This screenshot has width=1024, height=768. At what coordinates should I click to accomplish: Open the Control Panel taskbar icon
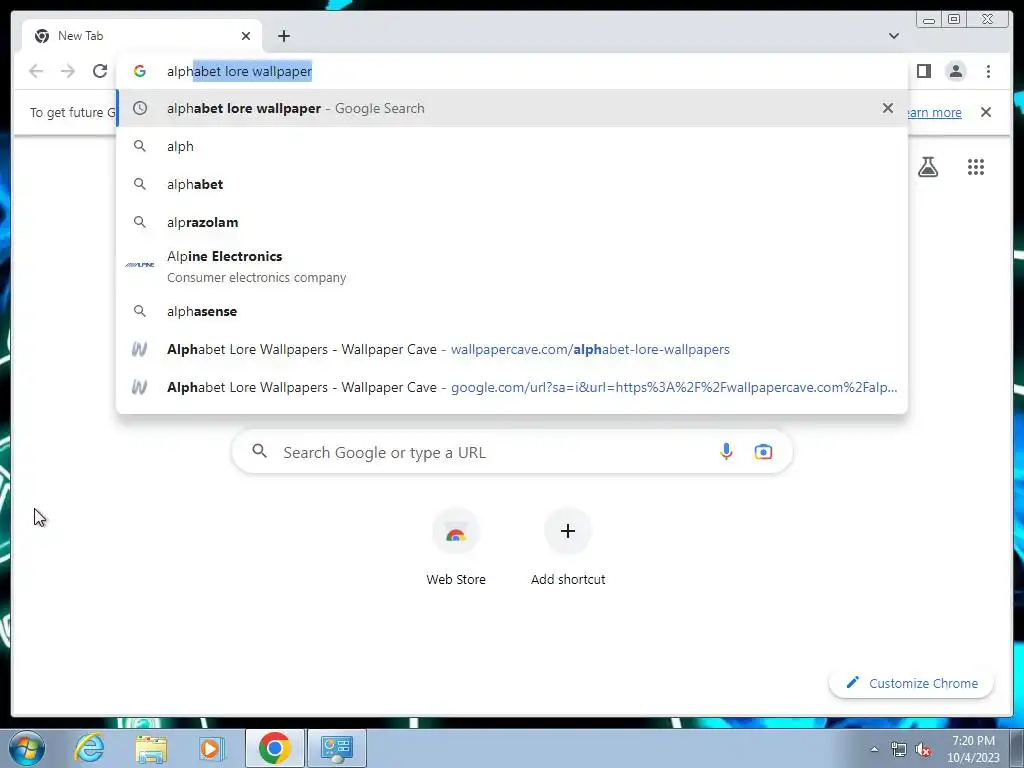click(337, 748)
